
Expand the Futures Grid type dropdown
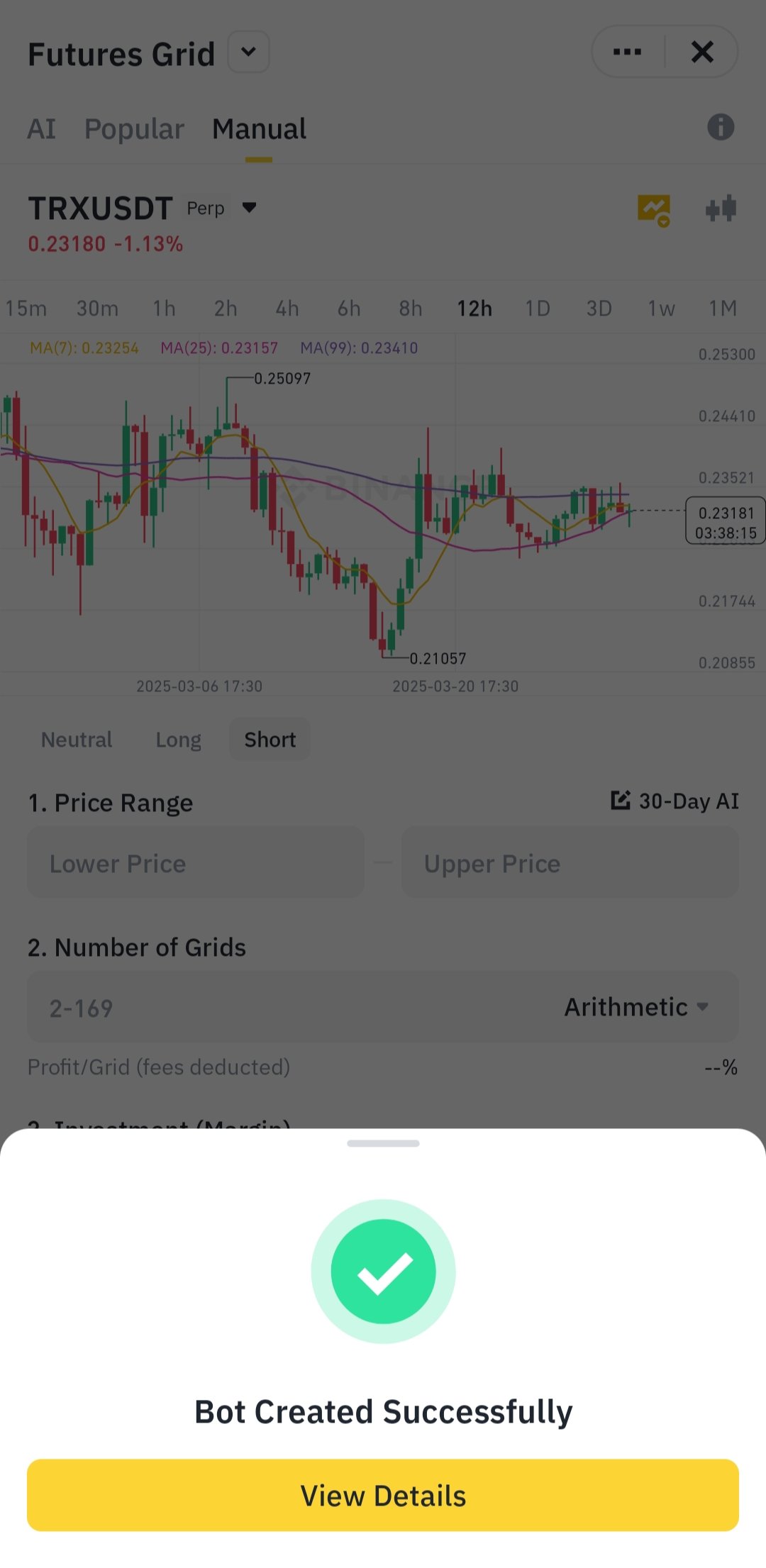coord(248,52)
